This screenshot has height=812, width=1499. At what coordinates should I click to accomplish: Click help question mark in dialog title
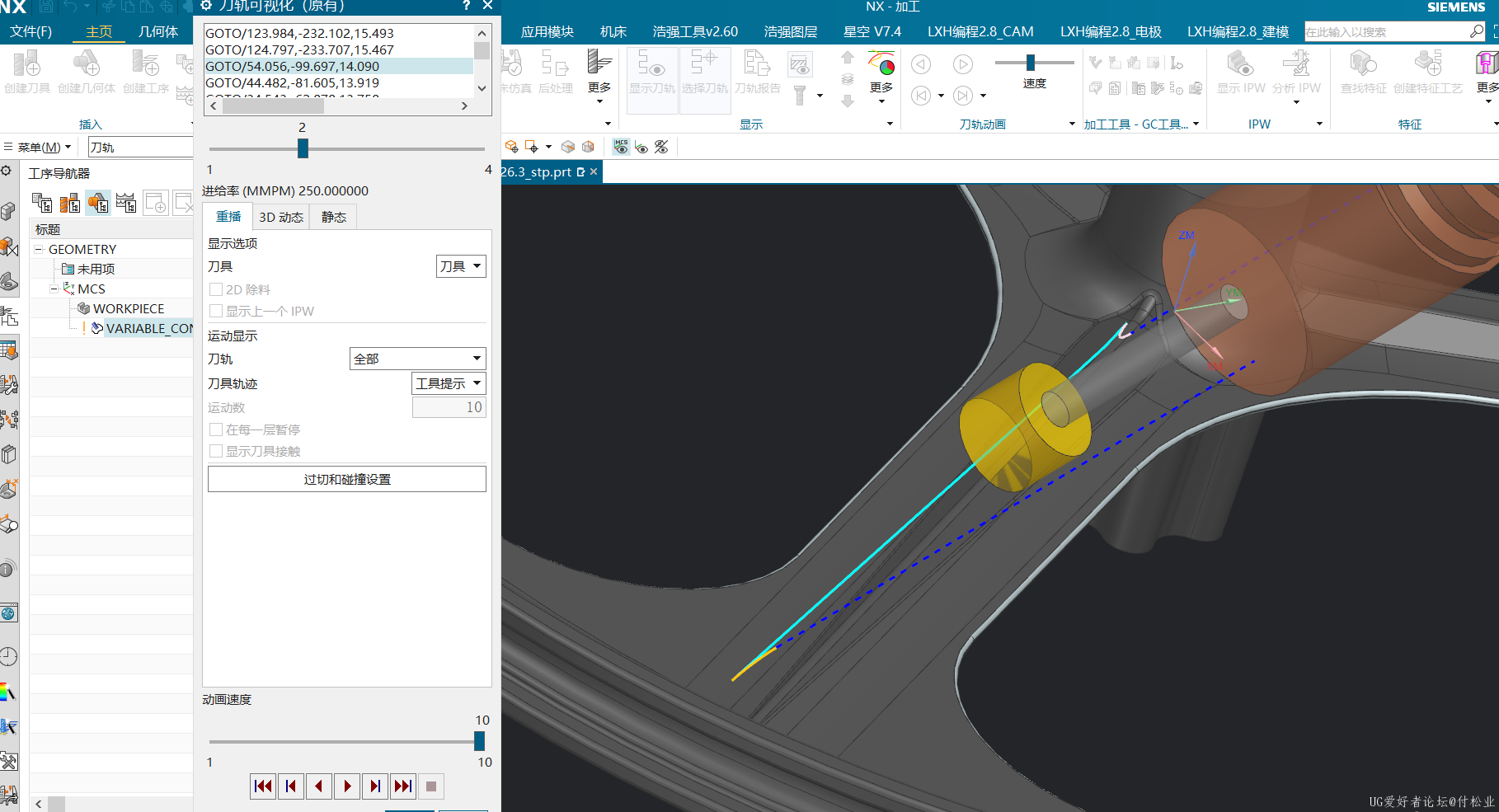466,6
